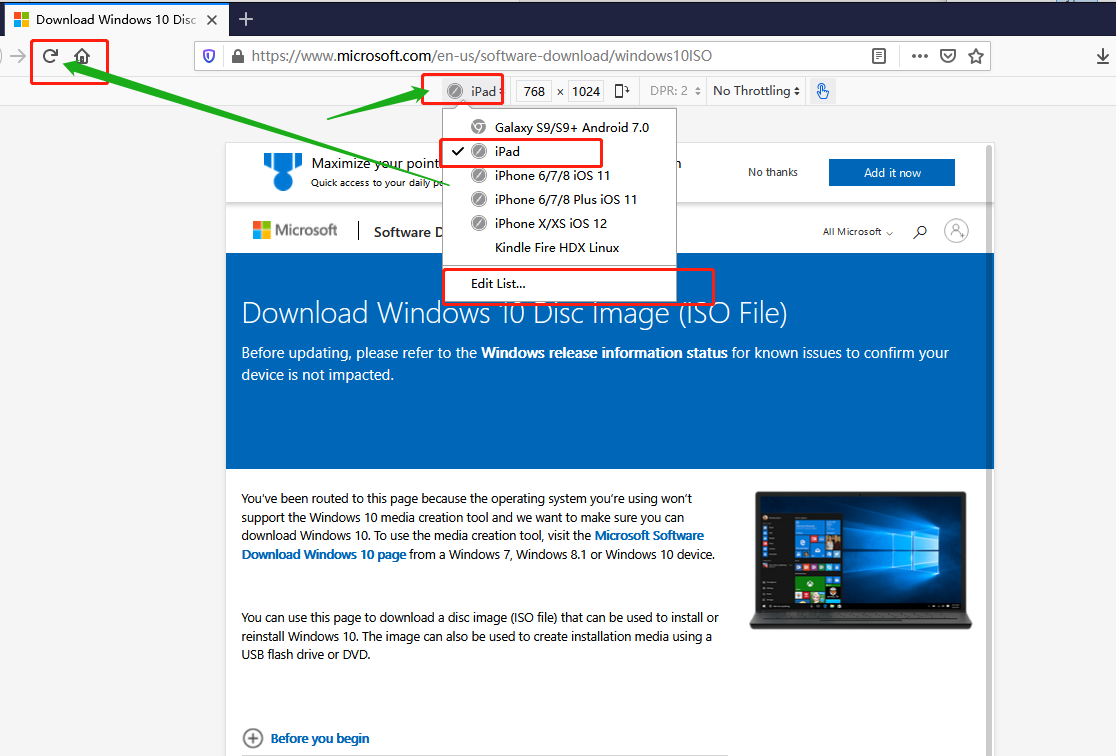Toggle reader view icon in address bar
This screenshot has width=1116, height=756.
coord(879,56)
